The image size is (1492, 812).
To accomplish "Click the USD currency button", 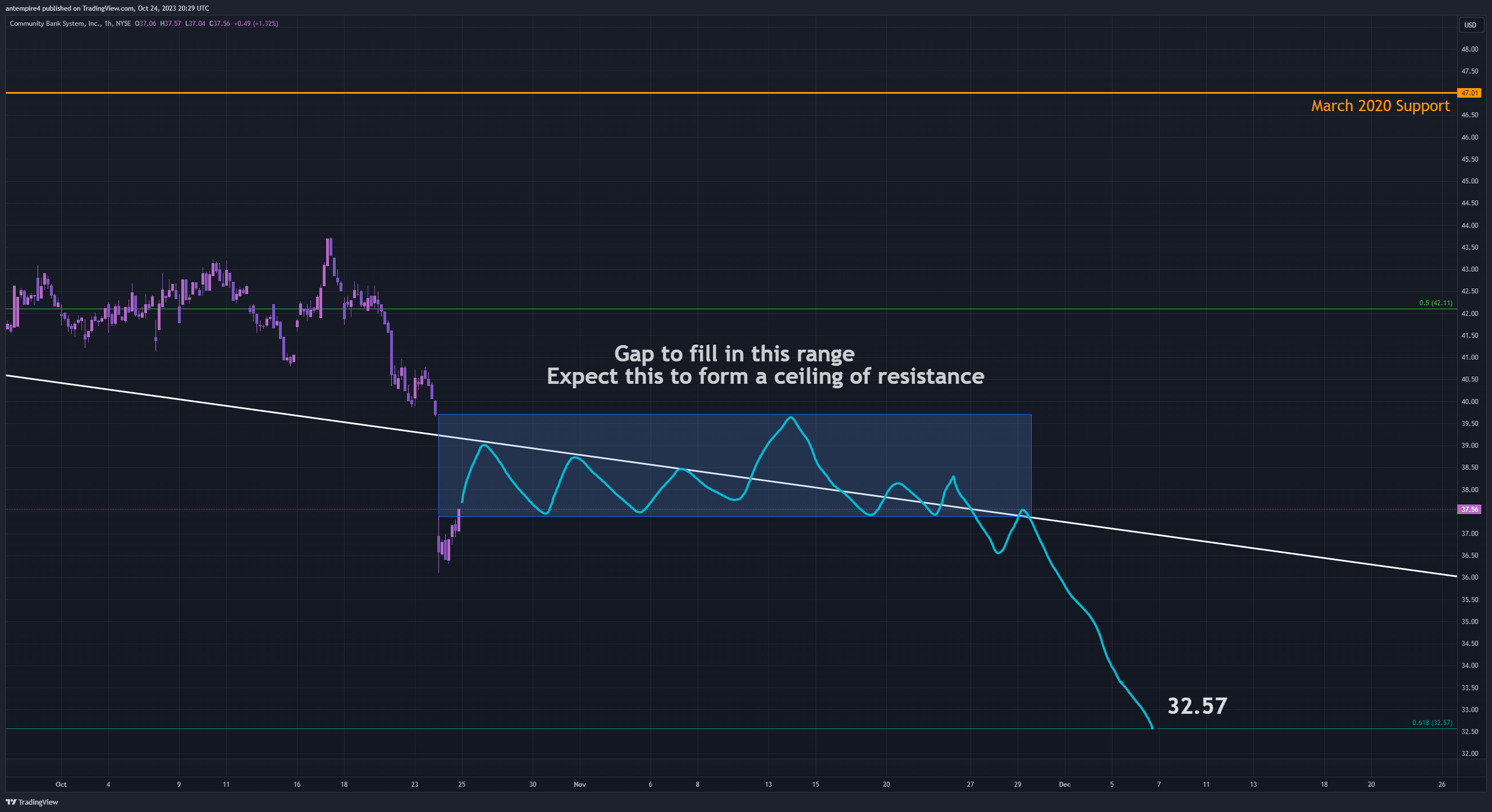I will [1470, 25].
